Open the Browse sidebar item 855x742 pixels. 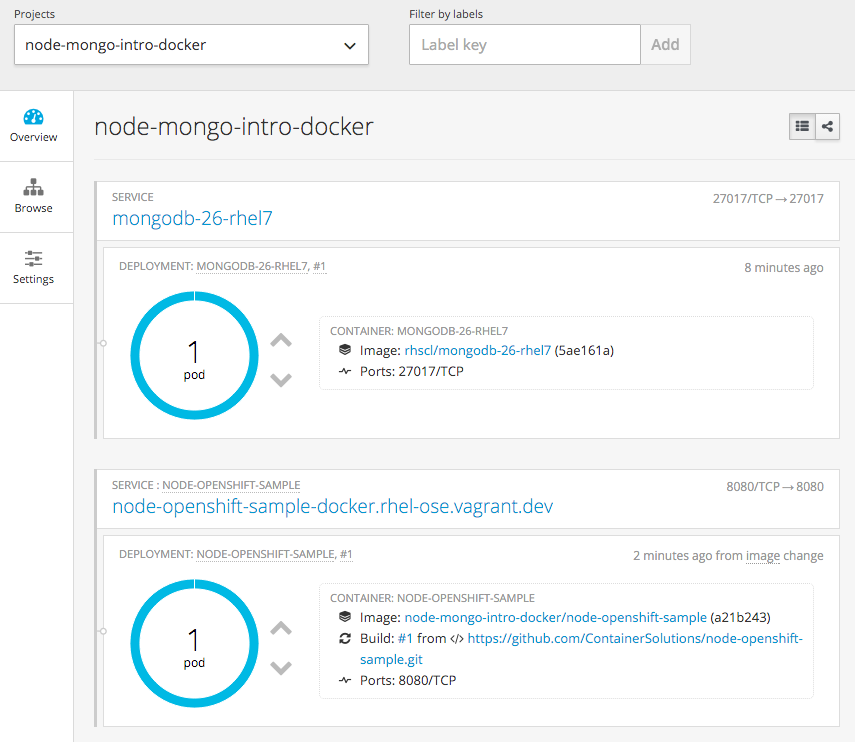click(x=34, y=188)
